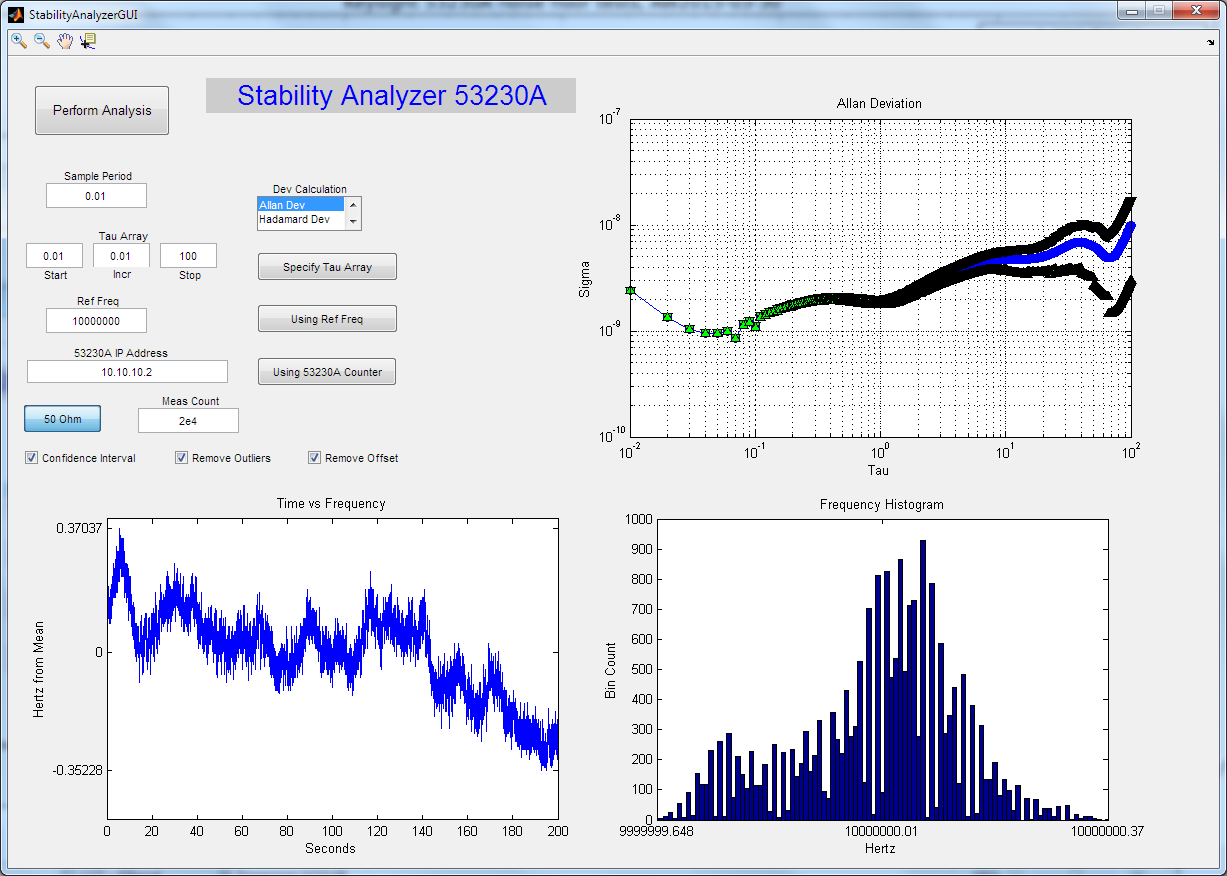1227x876 pixels.
Task: Click the Using 53230A Counter button
Action: 327,372
